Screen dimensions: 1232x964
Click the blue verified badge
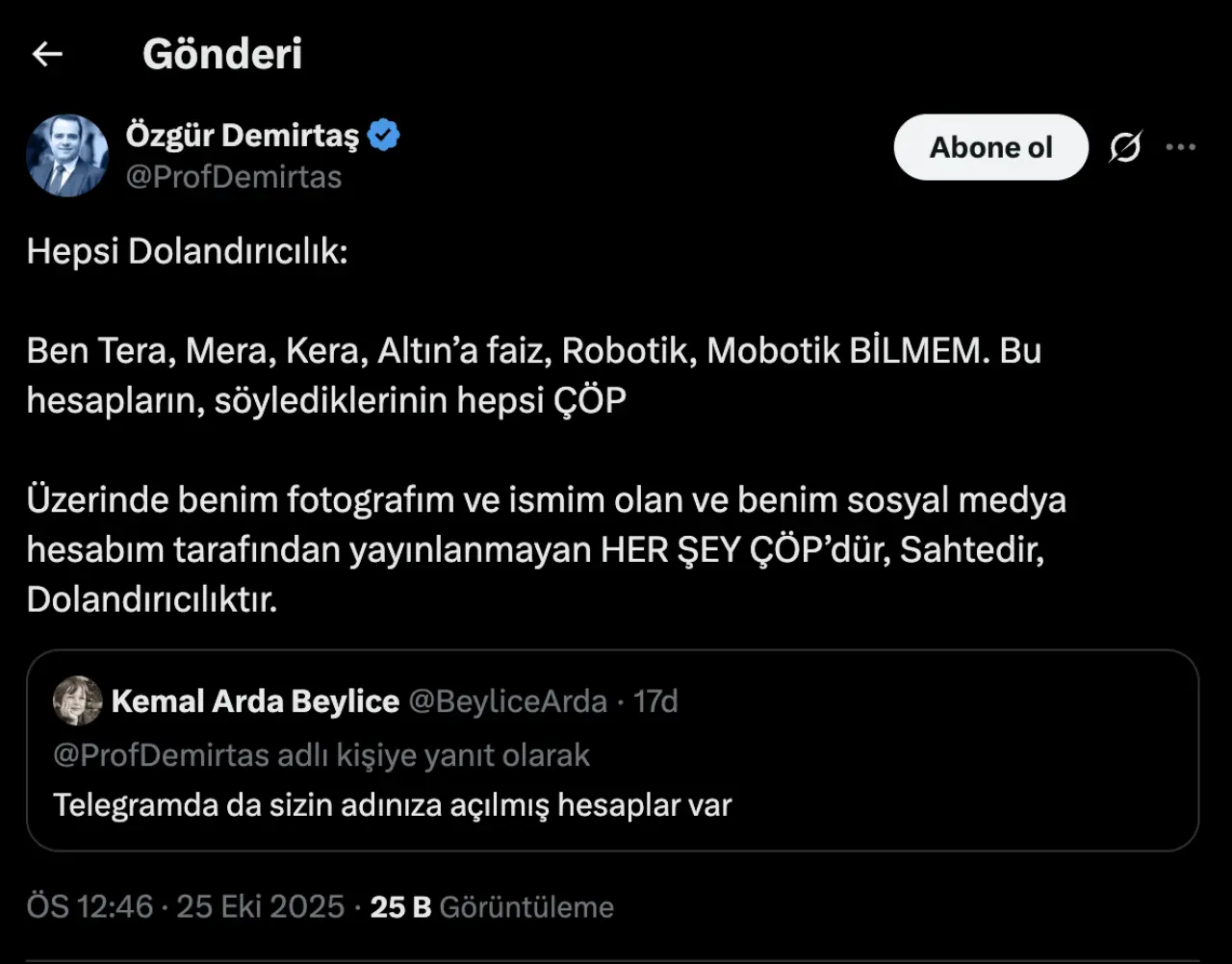coord(384,135)
